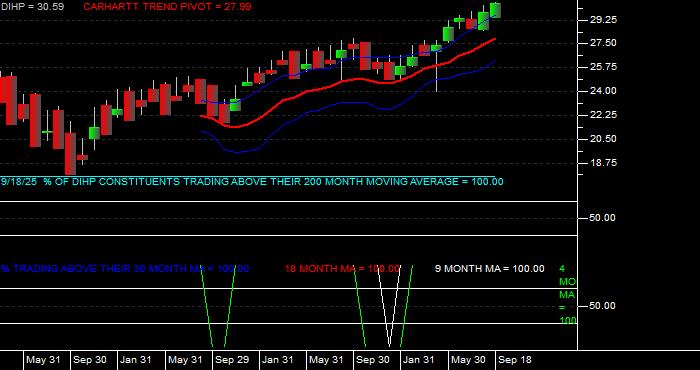Image resolution: width=700 pixels, height=370 pixels.
Task: Select the 25.75 price axis value
Action: (x=603, y=67)
